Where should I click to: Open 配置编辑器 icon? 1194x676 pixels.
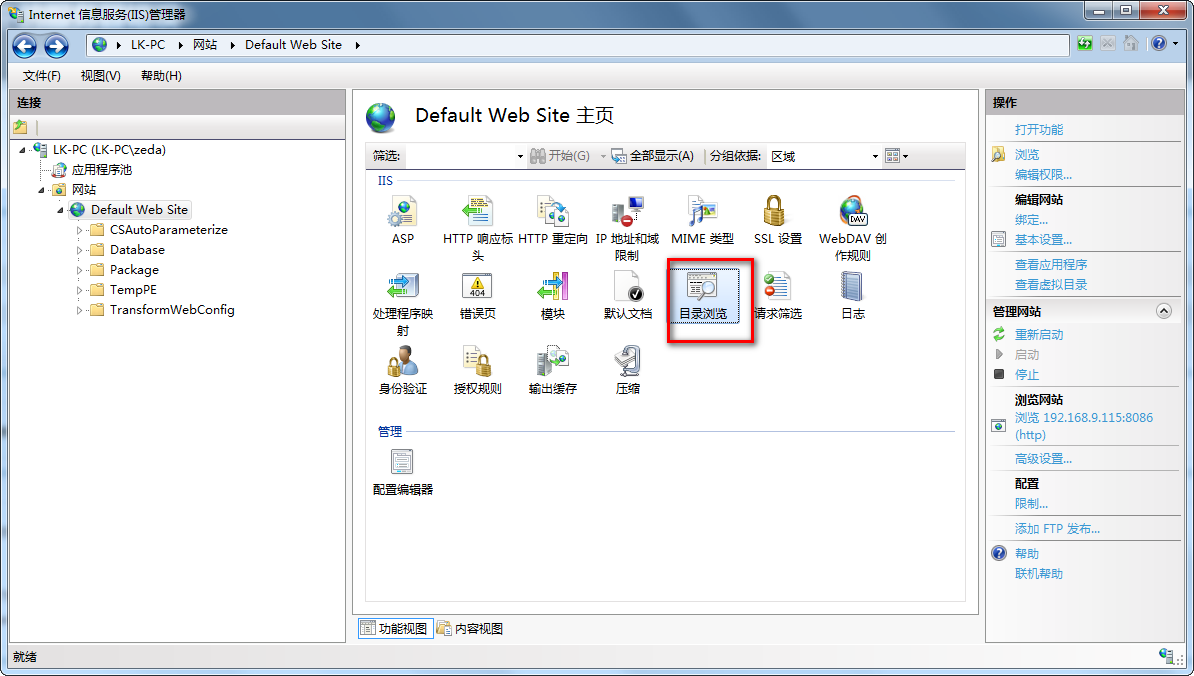tap(402, 473)
